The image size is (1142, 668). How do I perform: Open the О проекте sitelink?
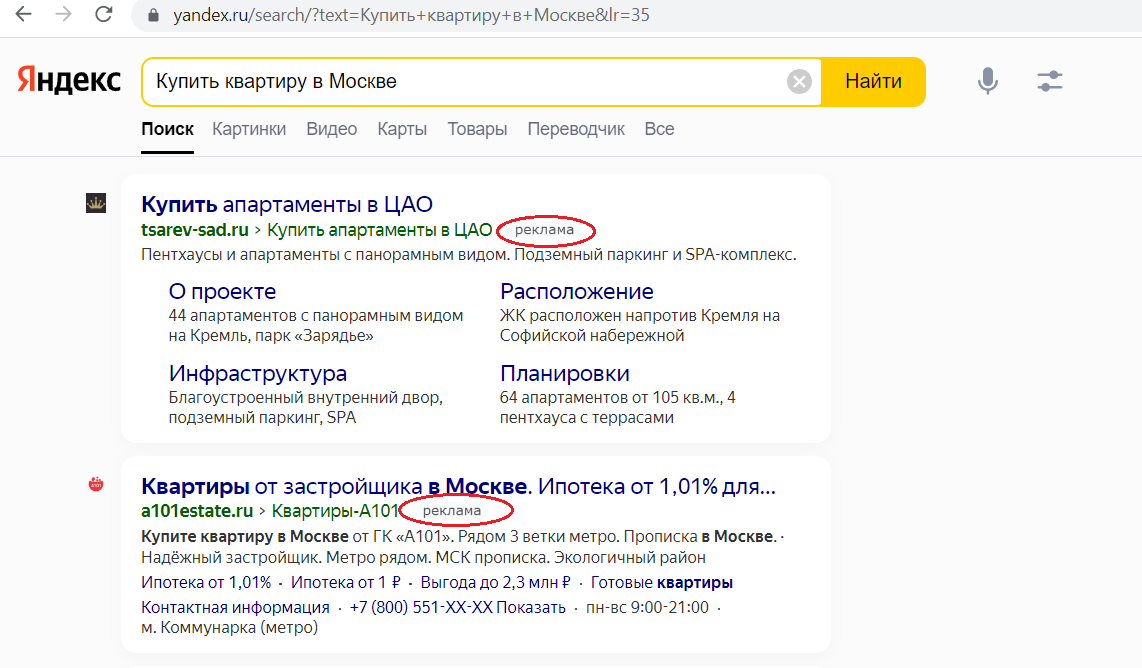tap(222, 291)
